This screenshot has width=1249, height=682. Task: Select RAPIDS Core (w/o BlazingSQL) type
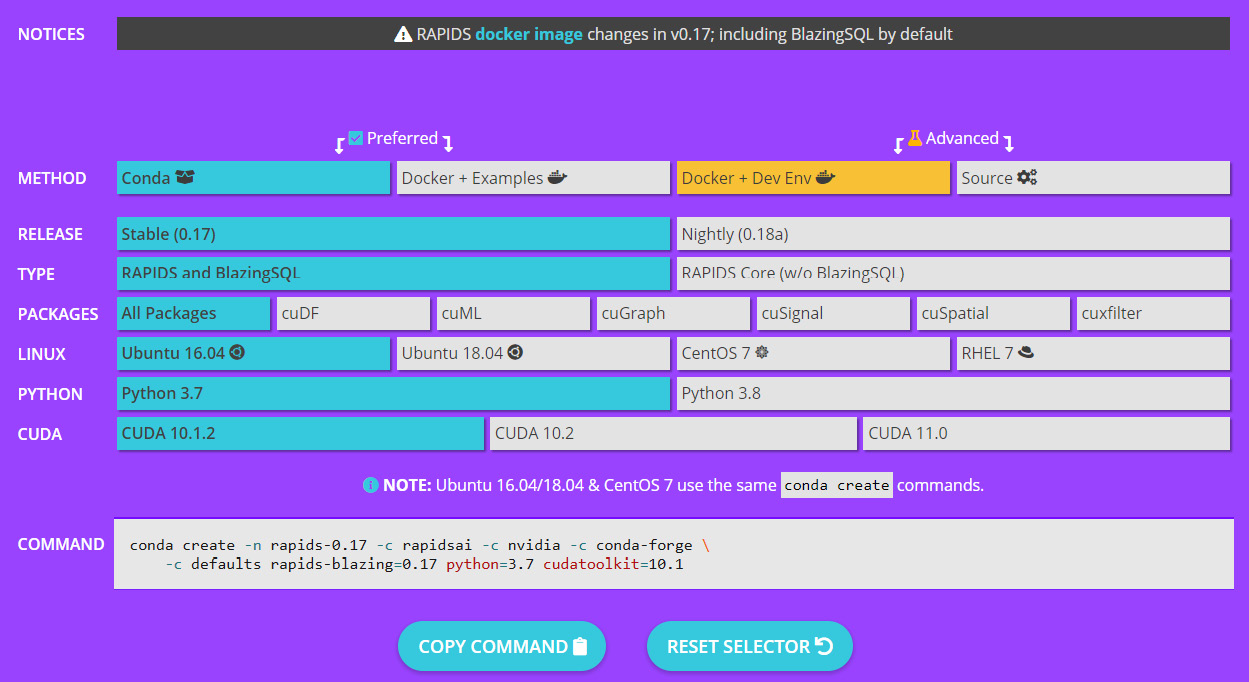click(x=953, y=274)
